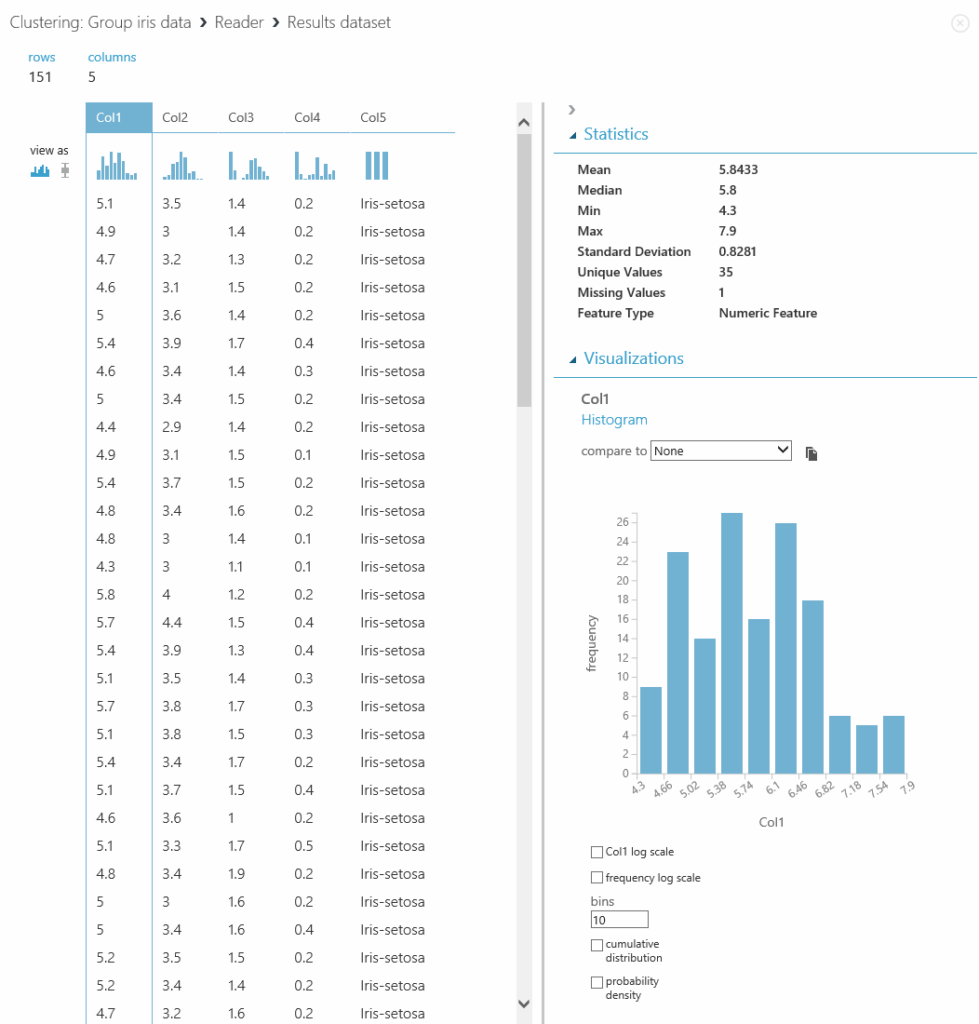Click the Col4 histogram preview
Viewport: 979px width, 1024px height.
[x=313, y=165]
